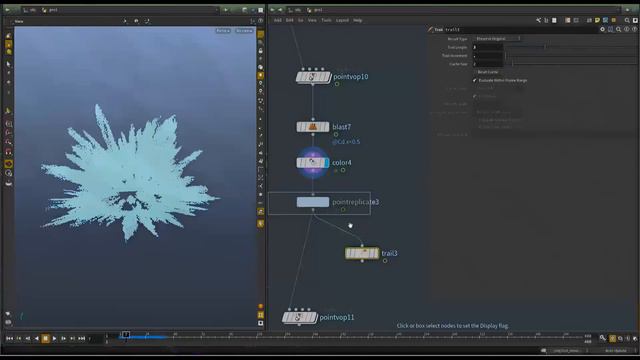The image size is (640, 360).
Task: Play the animation forward
Action: [54, 338]
